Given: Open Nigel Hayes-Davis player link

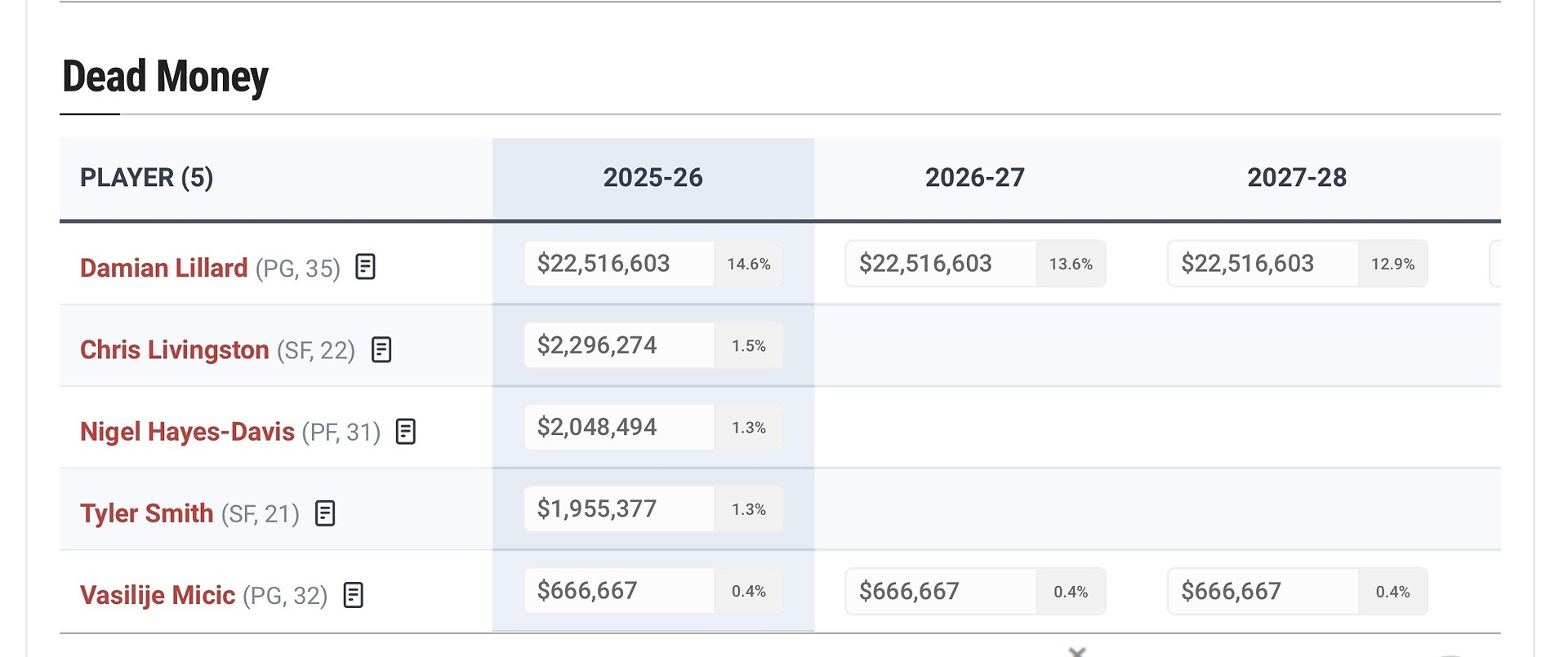Looking at the screenshot, I should click(187, 431).
